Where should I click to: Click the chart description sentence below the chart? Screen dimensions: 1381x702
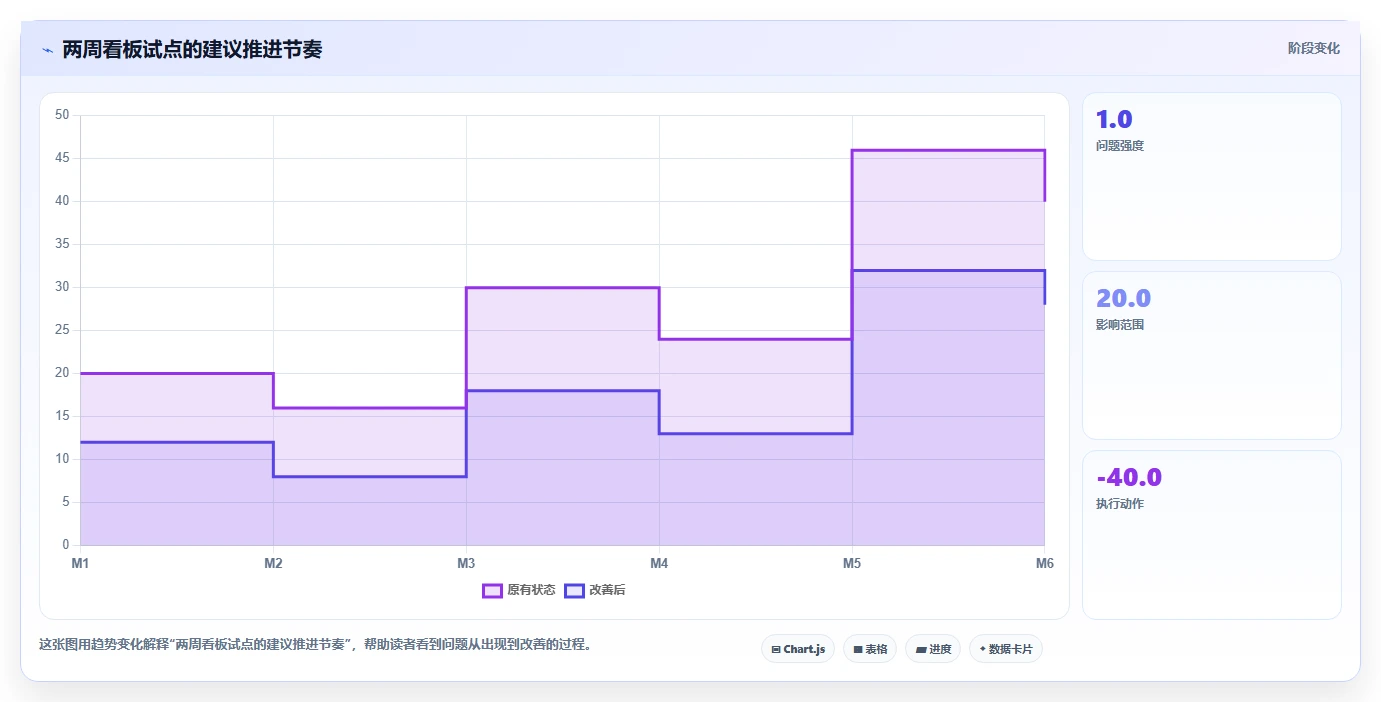pyautogui.click(x=318, y=645)
